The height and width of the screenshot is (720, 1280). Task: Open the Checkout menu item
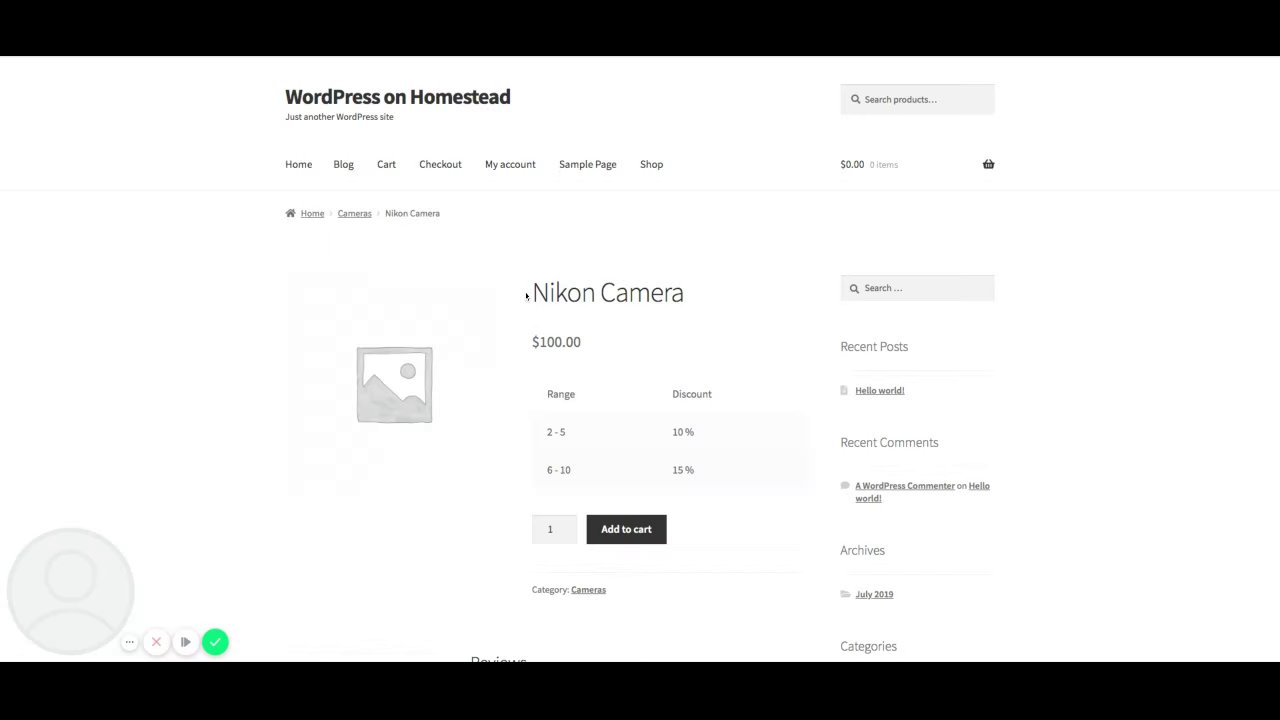tap(440, 164)
